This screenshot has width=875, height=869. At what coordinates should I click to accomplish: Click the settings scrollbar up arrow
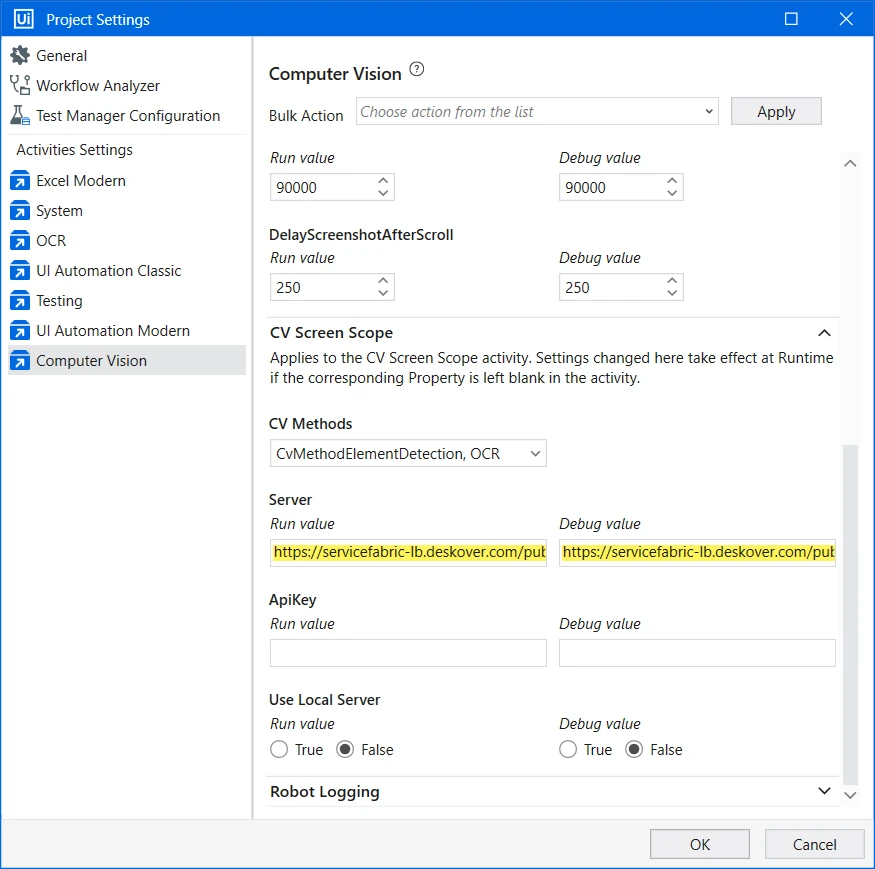[850, 164]
